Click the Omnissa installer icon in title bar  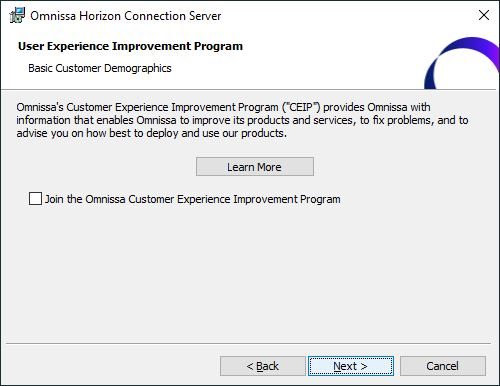click(17, 15)
